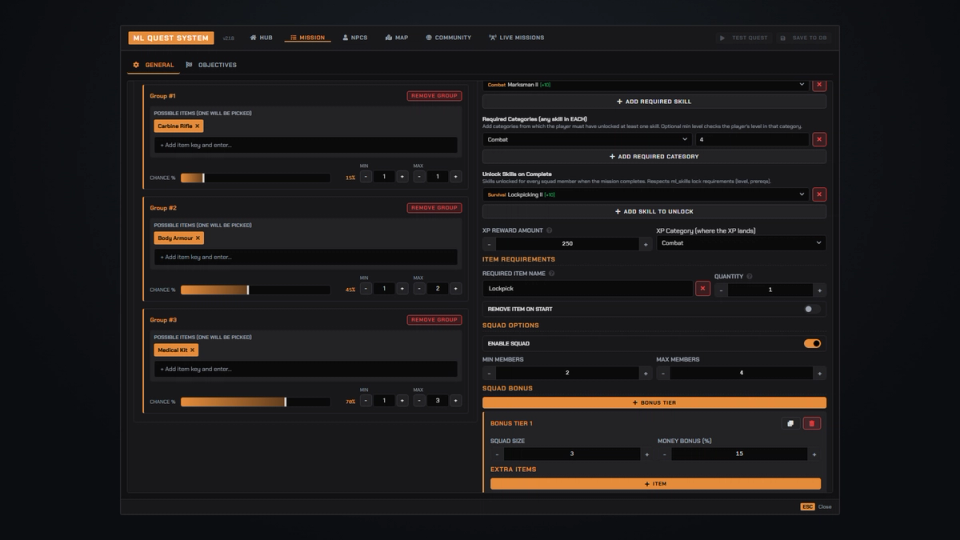
Task: Open the Lockpicking II unlock skill dropdown
Action: (645, 195)
